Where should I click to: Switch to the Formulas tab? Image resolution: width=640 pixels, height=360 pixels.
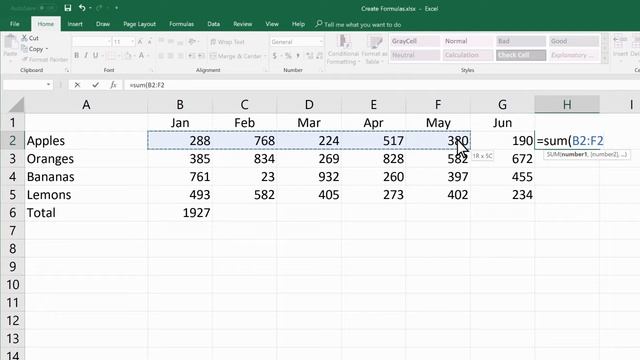(x=182, y=24)
